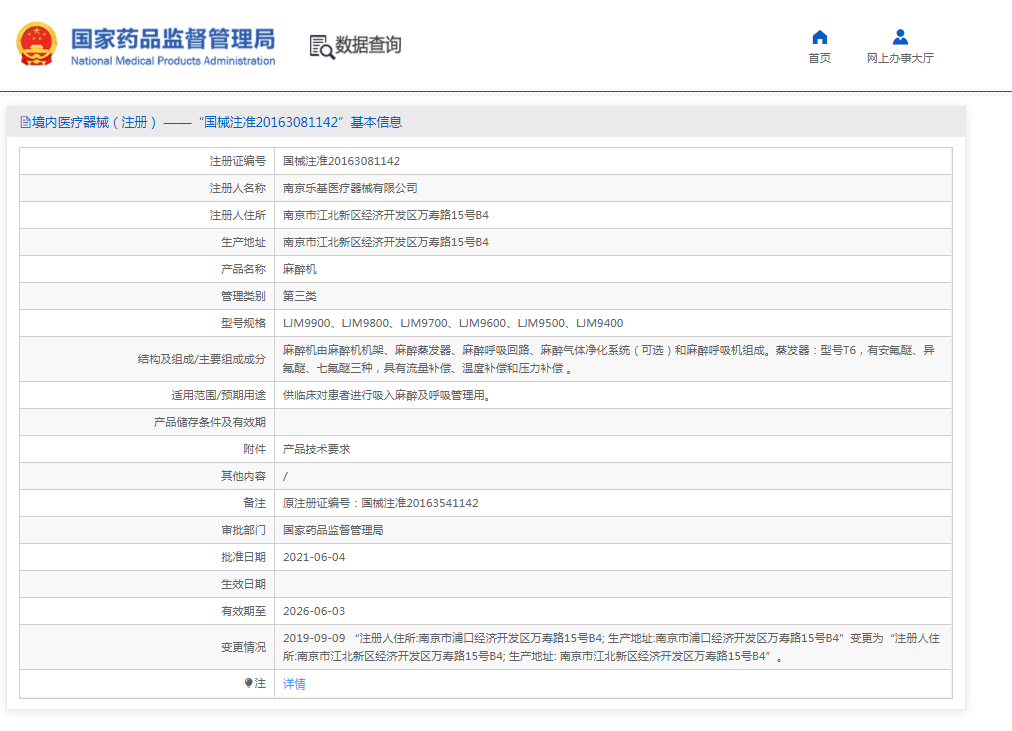Image resolution: width=1012 pixels, height=731 pixels.
Task: Click the expiry date 2026-06-03
Action: click(x=314, y=611)
